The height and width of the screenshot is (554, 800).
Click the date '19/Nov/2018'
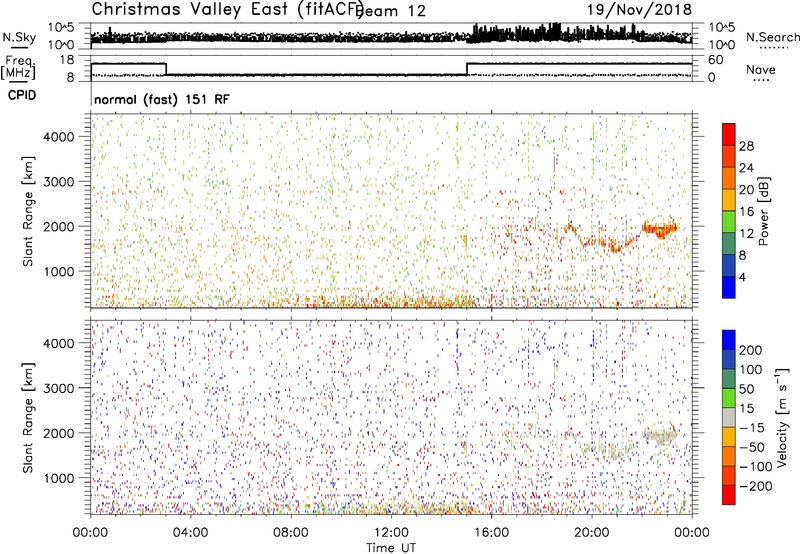[639, 10]
